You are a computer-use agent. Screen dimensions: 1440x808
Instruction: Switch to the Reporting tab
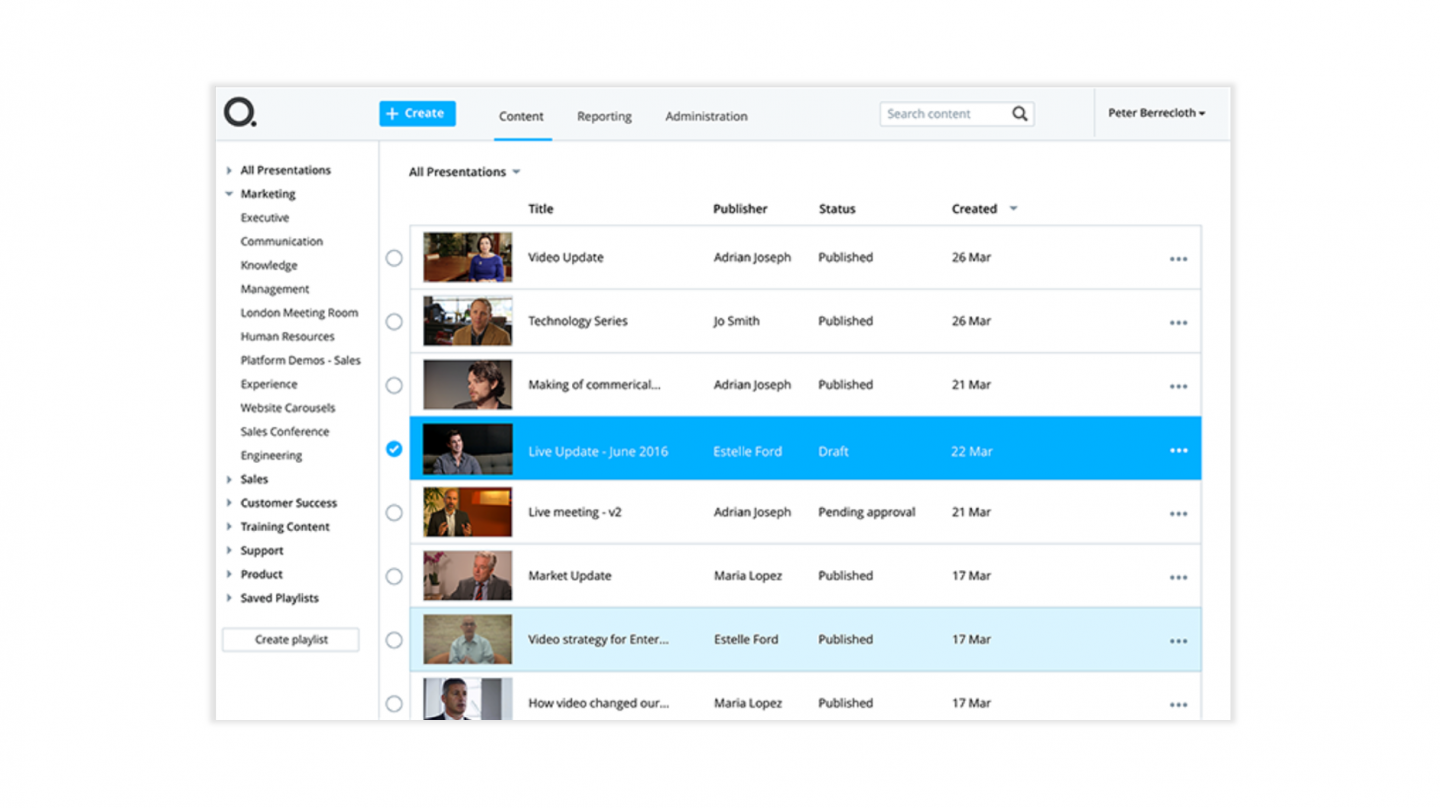(x=604, y=116)
